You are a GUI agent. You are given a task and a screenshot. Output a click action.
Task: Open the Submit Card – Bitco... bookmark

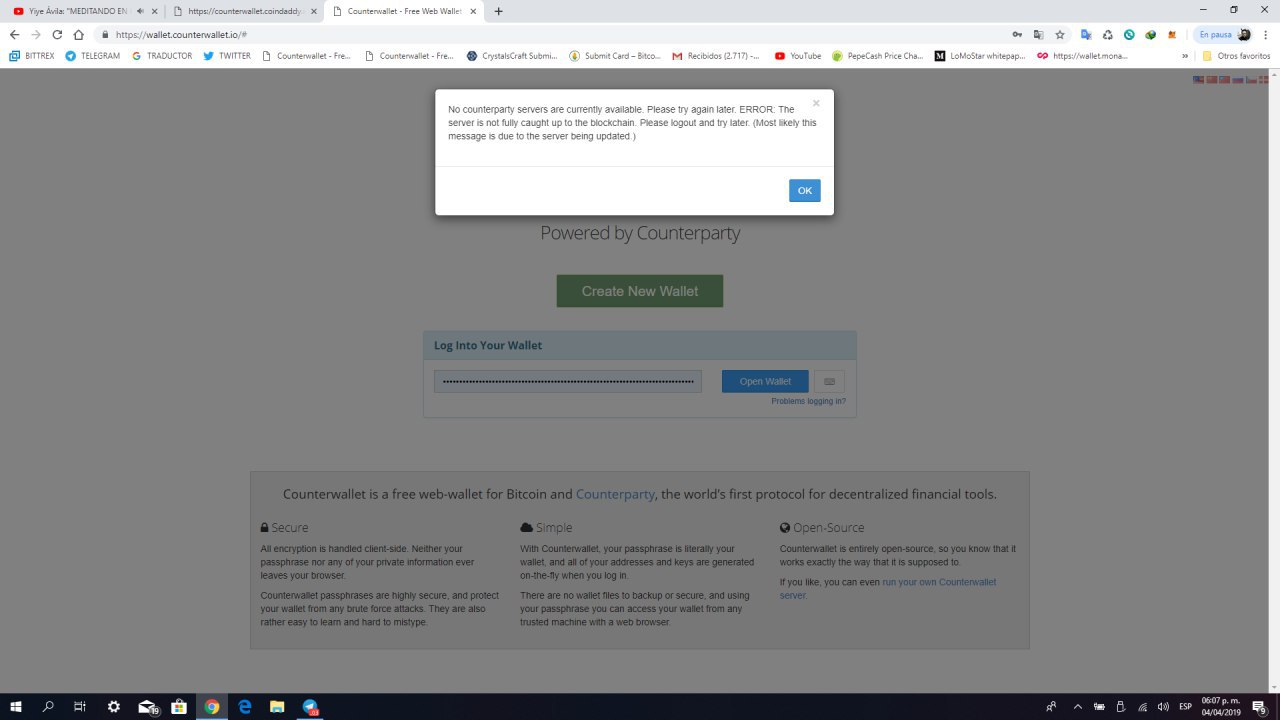[615, 56]
